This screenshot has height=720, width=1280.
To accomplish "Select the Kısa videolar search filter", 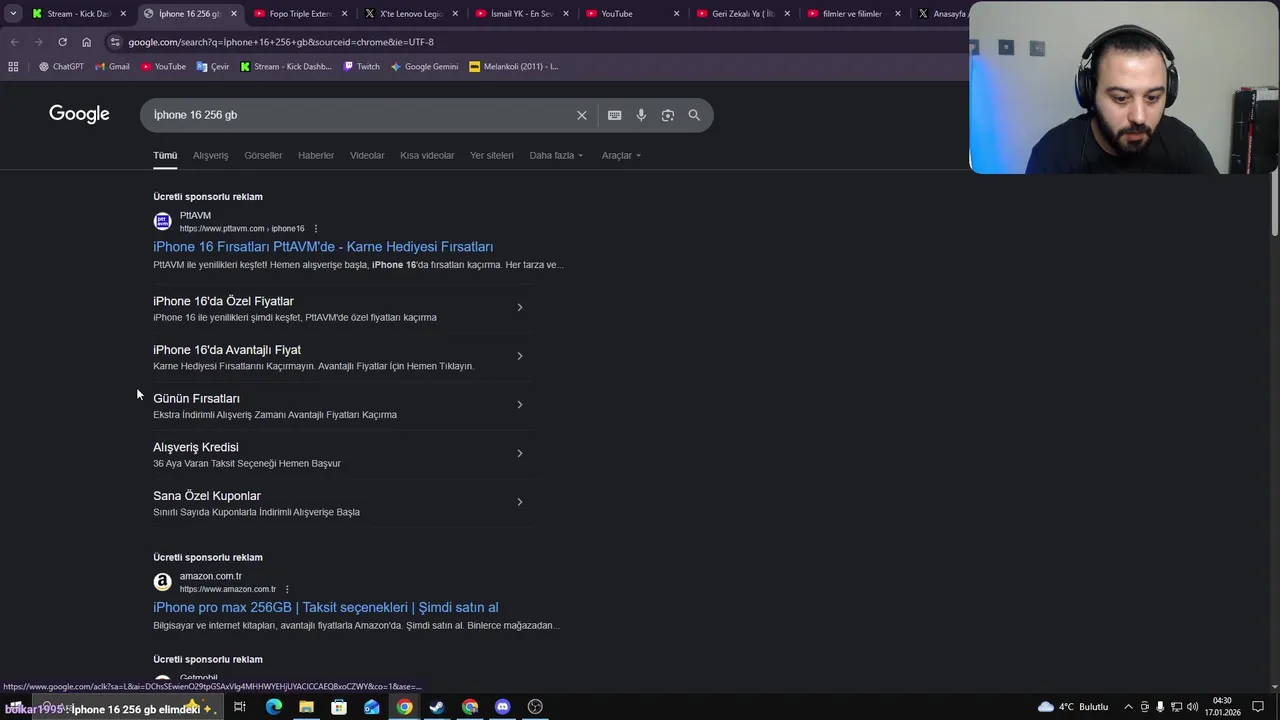I will (x=427, y=155).
